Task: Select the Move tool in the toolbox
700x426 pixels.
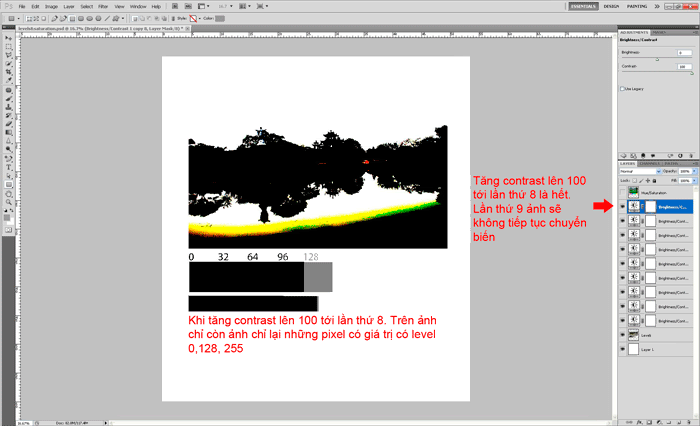Action: pyautogui.click(x=8, y=37)
